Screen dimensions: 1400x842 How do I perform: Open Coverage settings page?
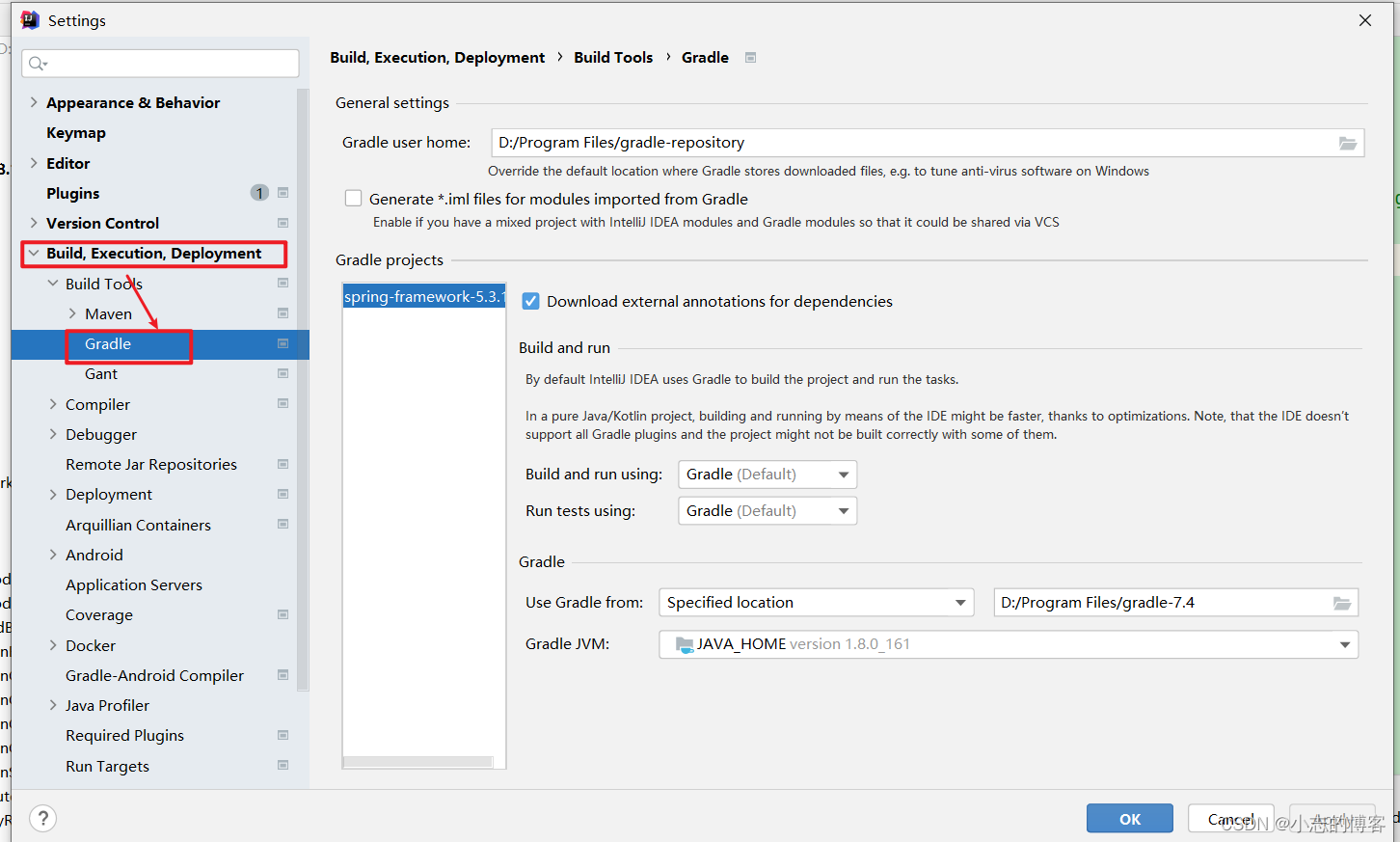[x=99, y=615]
